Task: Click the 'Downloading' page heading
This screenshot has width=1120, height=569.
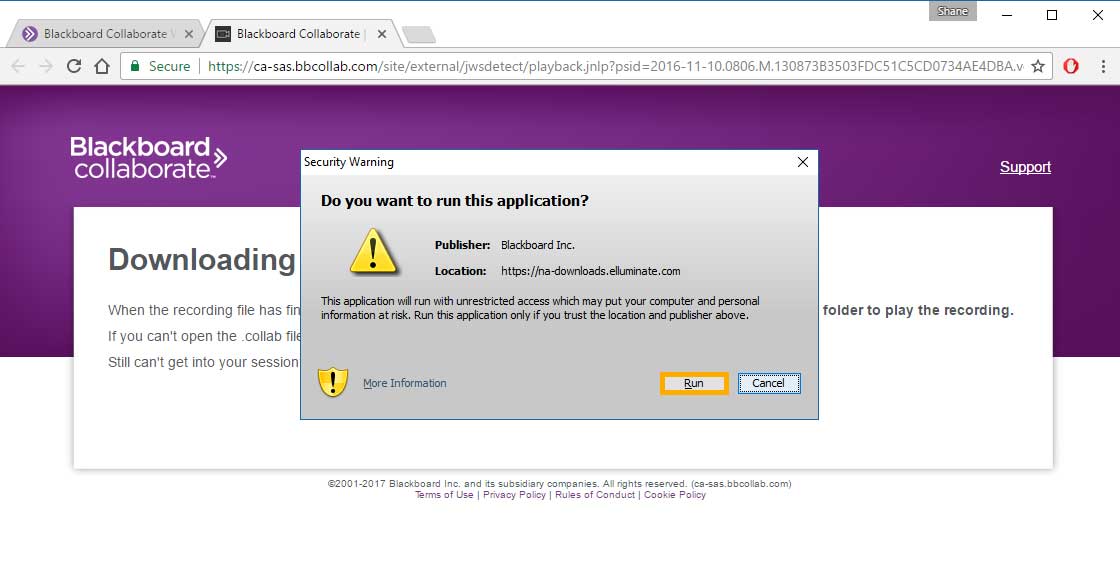Action: [x=202, y=260]
